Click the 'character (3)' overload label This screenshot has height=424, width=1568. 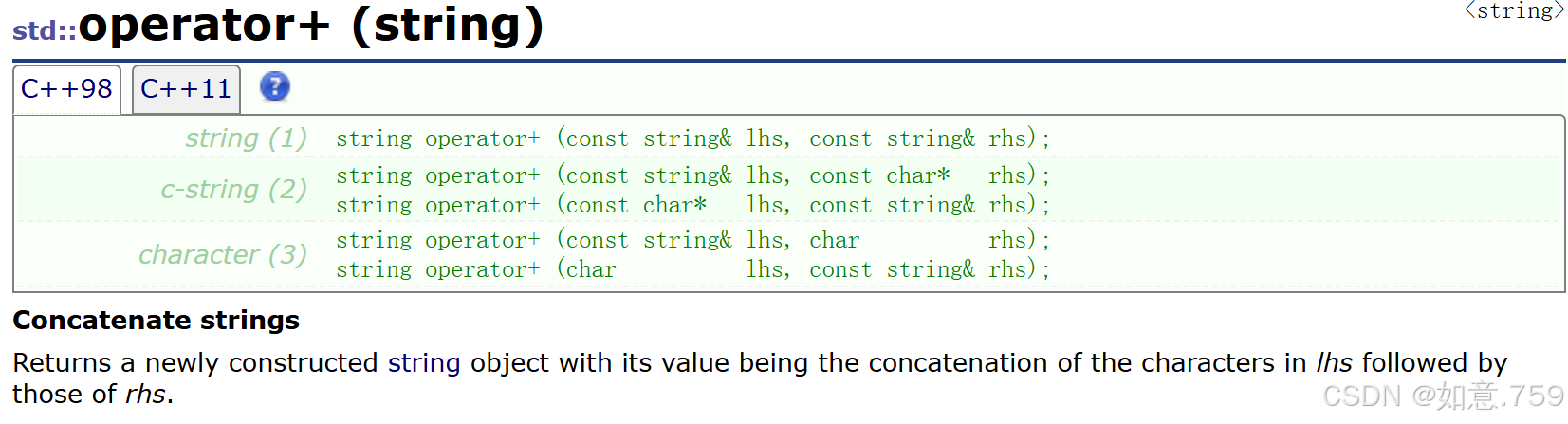[x=223, y=255]
